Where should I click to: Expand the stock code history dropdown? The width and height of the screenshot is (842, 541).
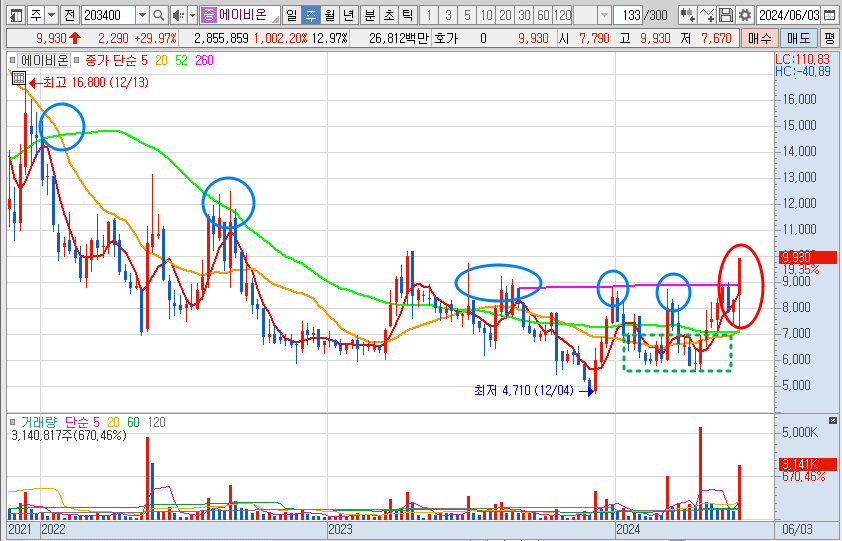click(x=142, y=15)
